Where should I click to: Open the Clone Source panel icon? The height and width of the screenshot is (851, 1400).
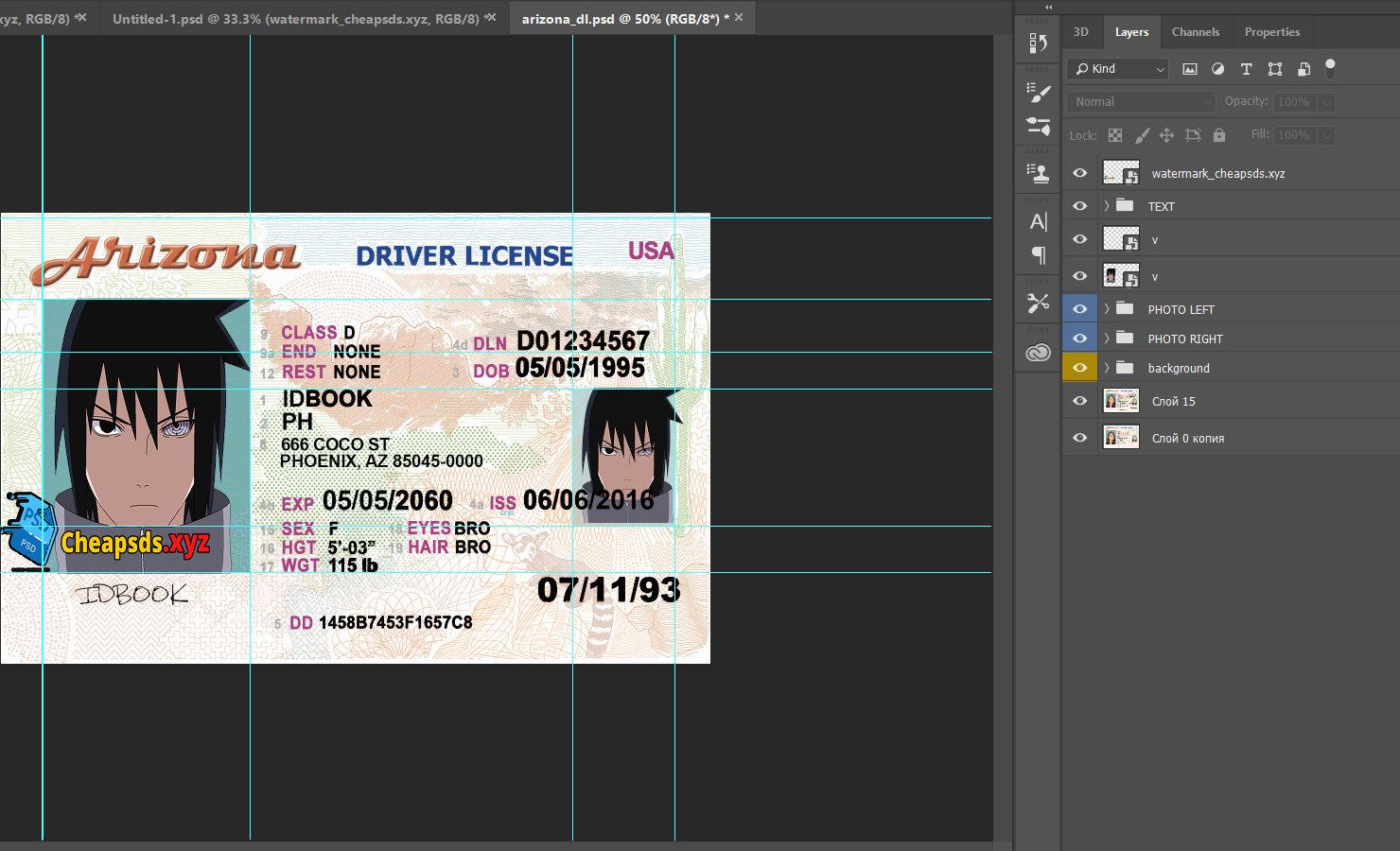click(1038, 173)
